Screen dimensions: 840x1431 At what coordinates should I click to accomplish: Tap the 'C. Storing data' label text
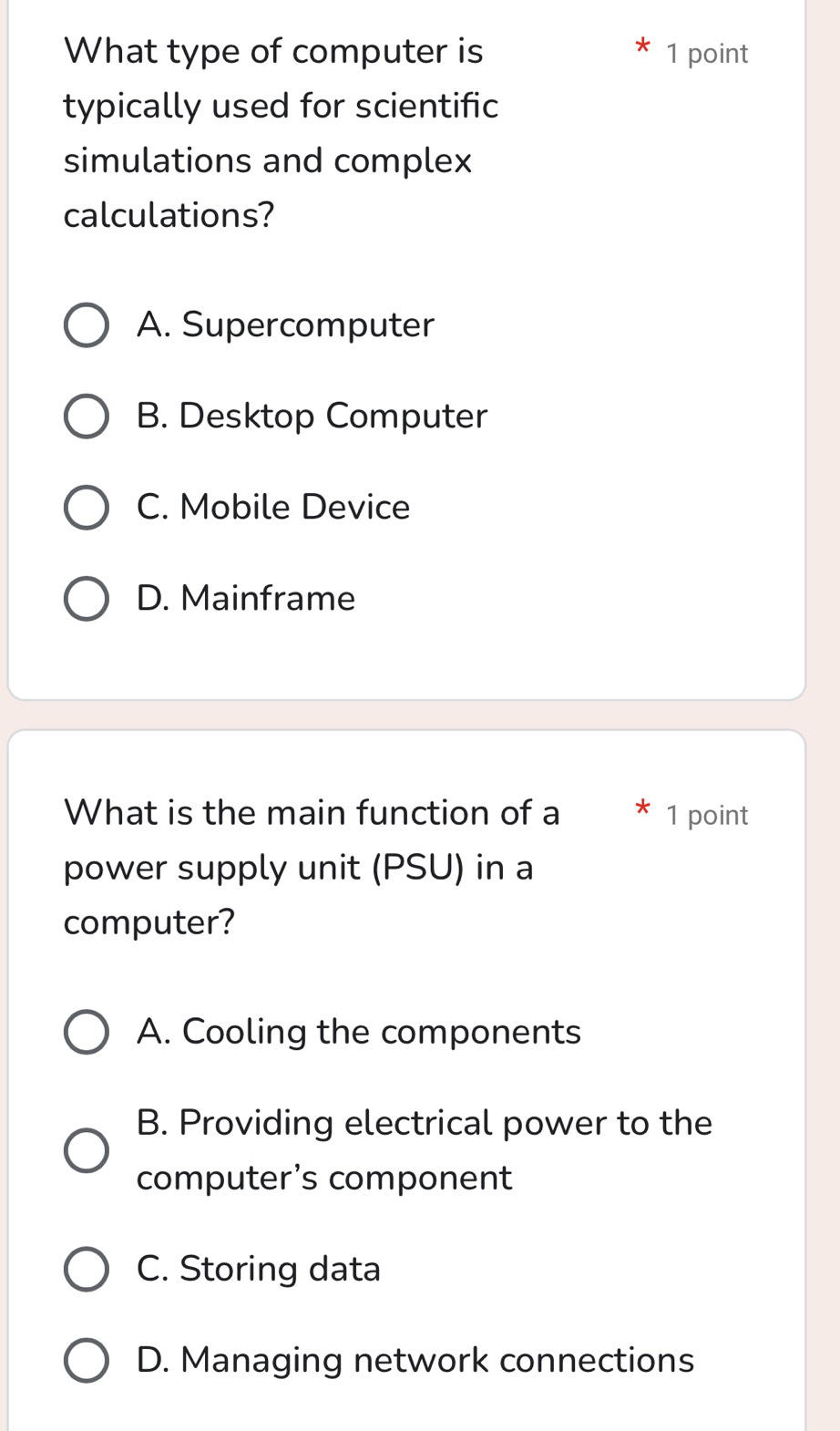[x=259, y=1269]
